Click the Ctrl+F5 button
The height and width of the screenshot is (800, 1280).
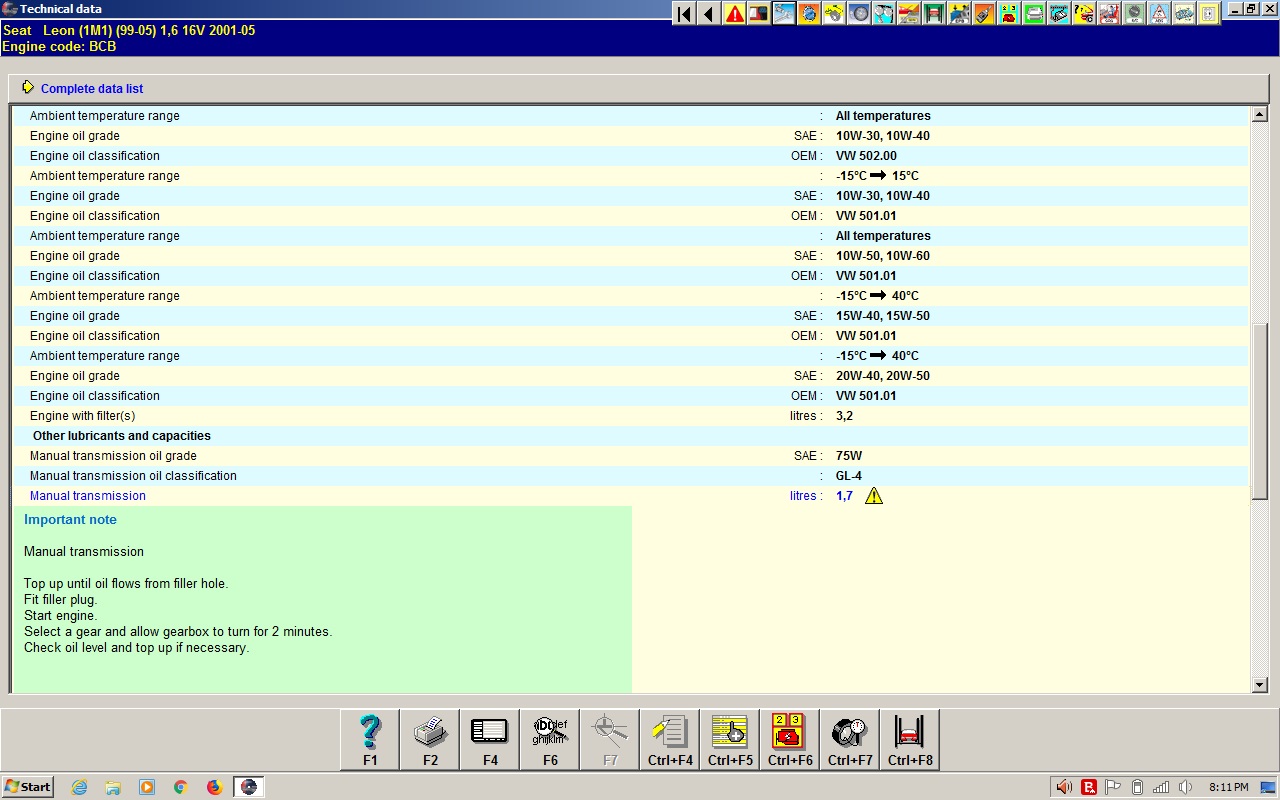tap(730, 740)
